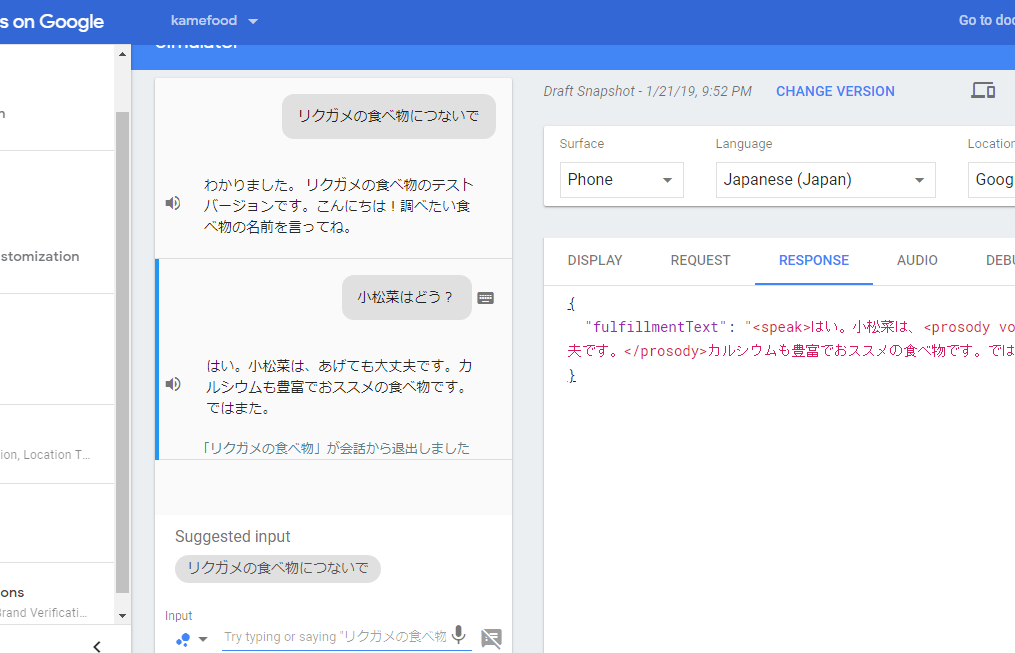Click keyboard icon beside 小松菜はどう？
This screenshot has height=653, width=1015.
click(x=485, y=298)
